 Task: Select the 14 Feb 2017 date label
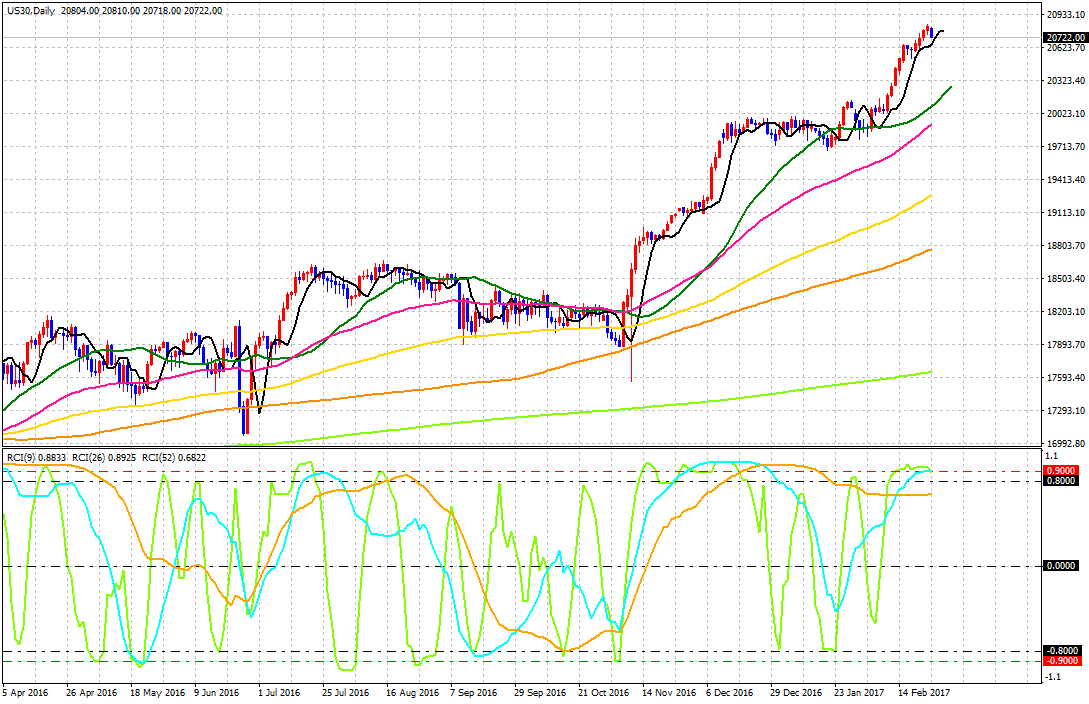[x=924, y=692]
